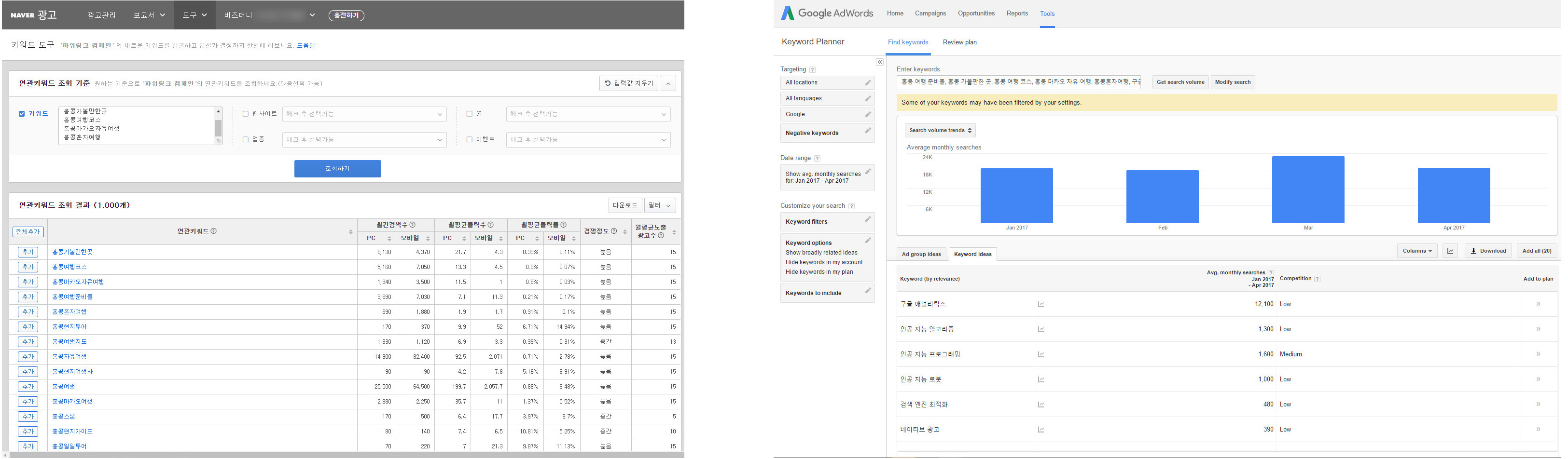Collapse AdWords sidebar with double-chevron

pyautogui.click(x=880, y=62)
